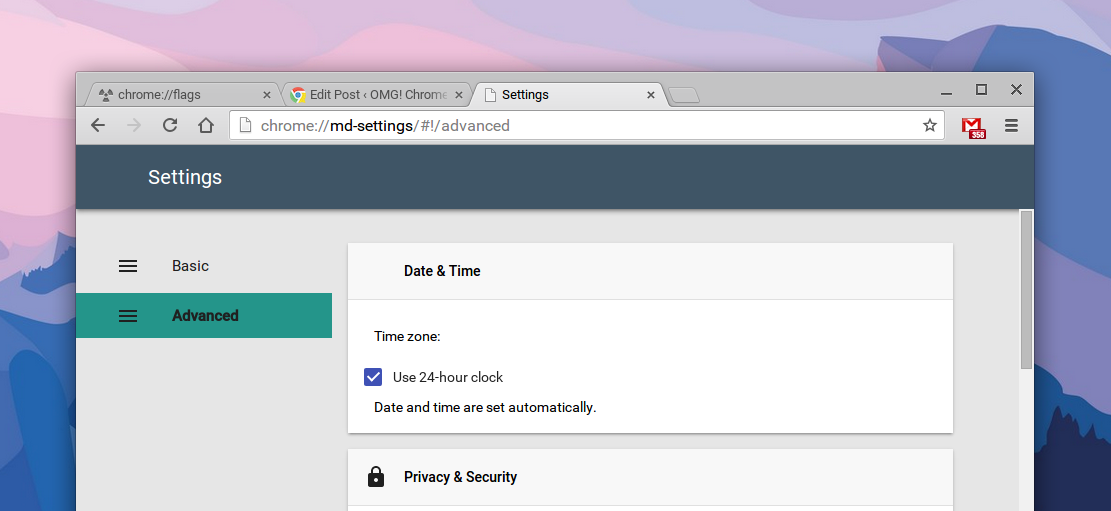Bookmark this page with the star
1111x511 pixels.
(x=929, y=125)
